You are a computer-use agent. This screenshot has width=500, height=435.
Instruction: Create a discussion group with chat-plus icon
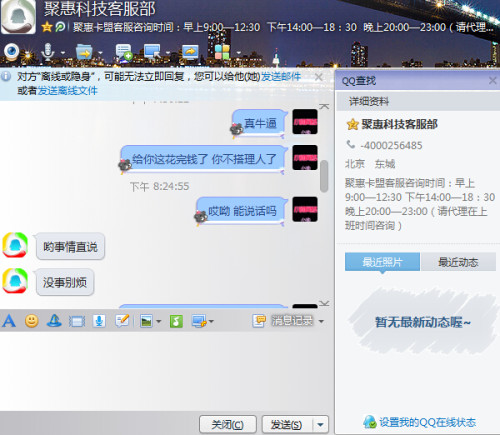tap(124, 52)
